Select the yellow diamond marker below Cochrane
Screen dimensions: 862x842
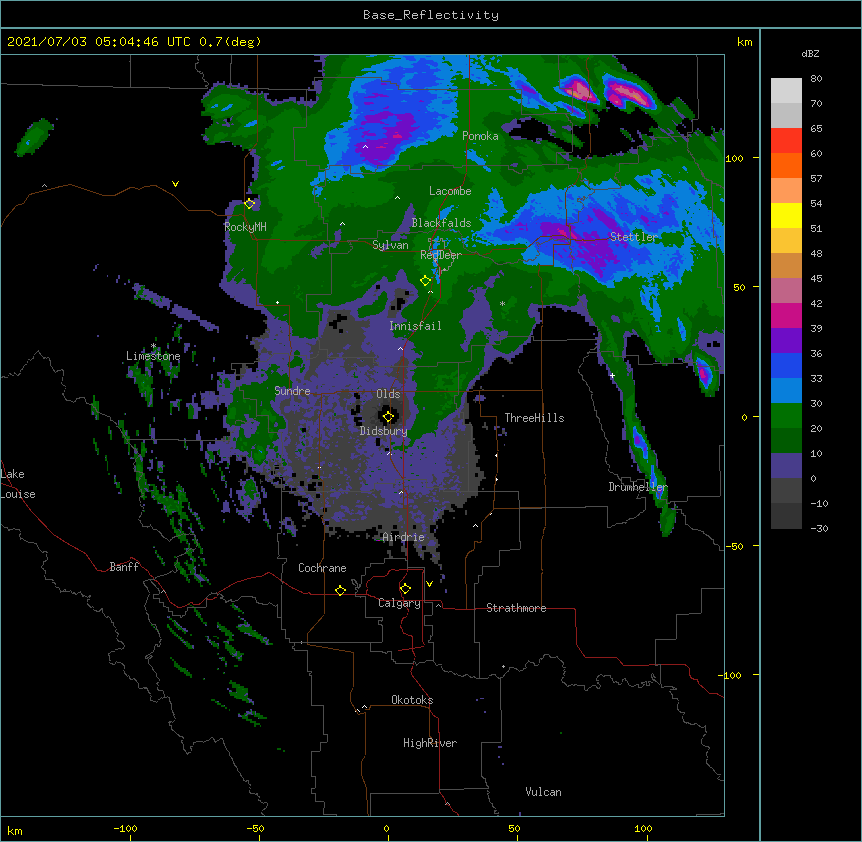click(340, 590)
